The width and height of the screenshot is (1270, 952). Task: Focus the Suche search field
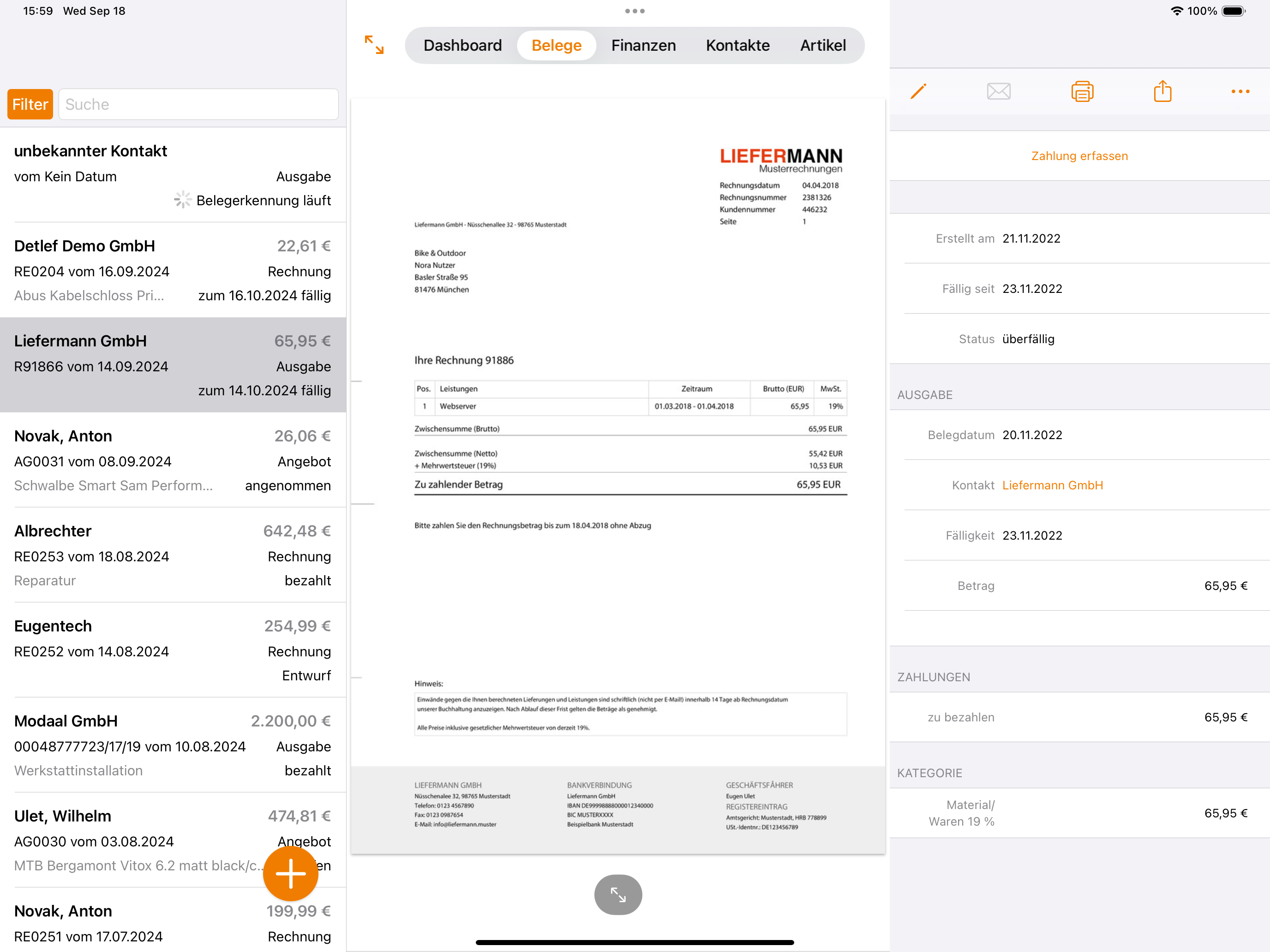[x=198, y=104]
